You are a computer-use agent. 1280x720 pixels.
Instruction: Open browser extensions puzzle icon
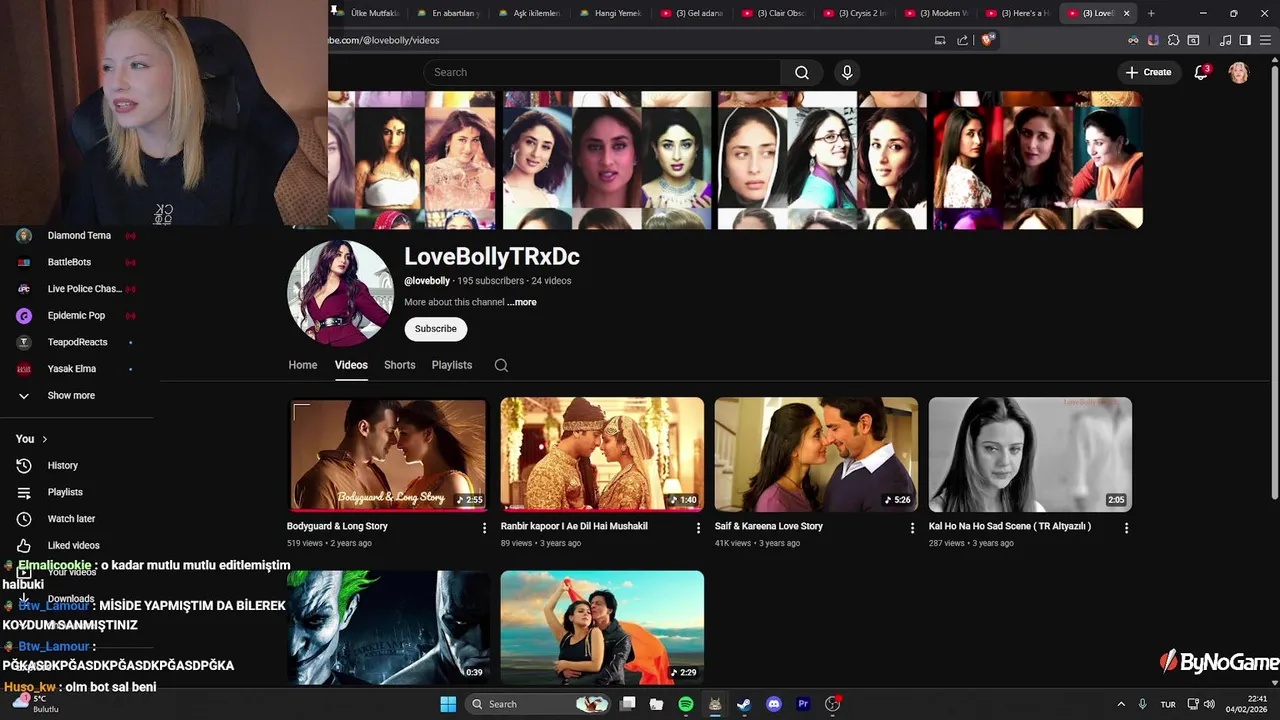1173,40
